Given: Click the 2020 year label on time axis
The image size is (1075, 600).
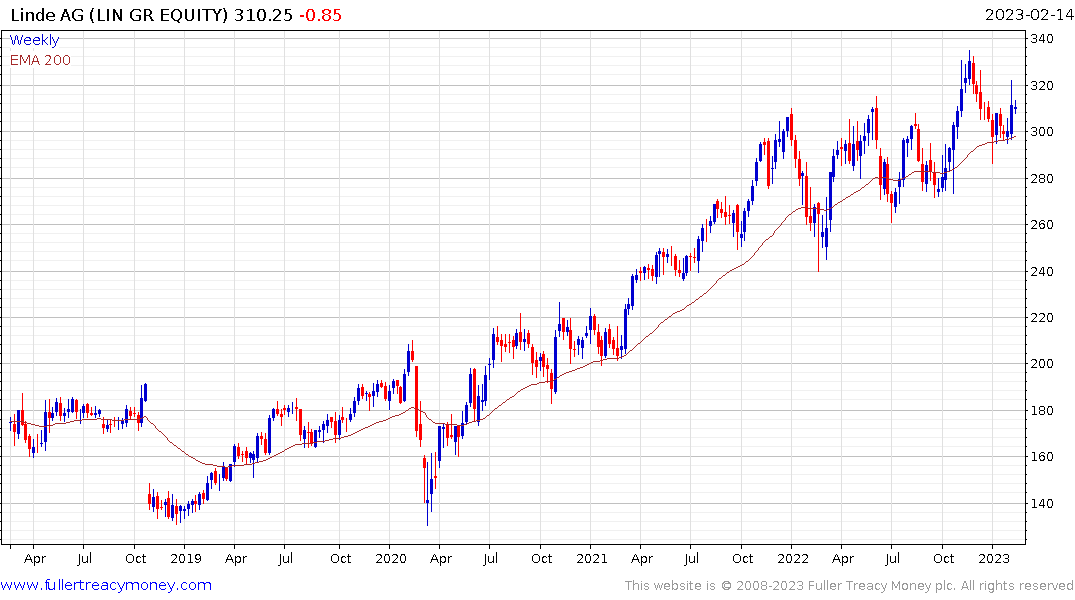Looking at the screenshot, I should [x=391, y=558].
